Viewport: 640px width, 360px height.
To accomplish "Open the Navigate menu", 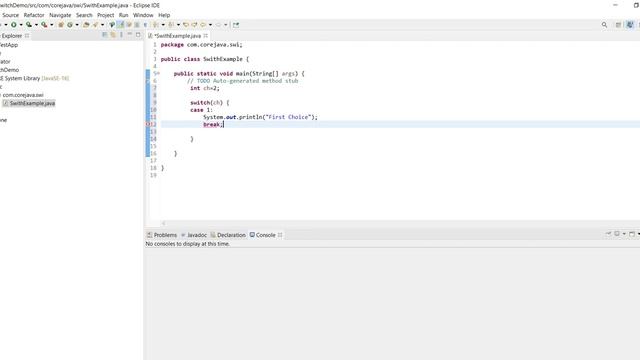I will (x=60, y=15).
